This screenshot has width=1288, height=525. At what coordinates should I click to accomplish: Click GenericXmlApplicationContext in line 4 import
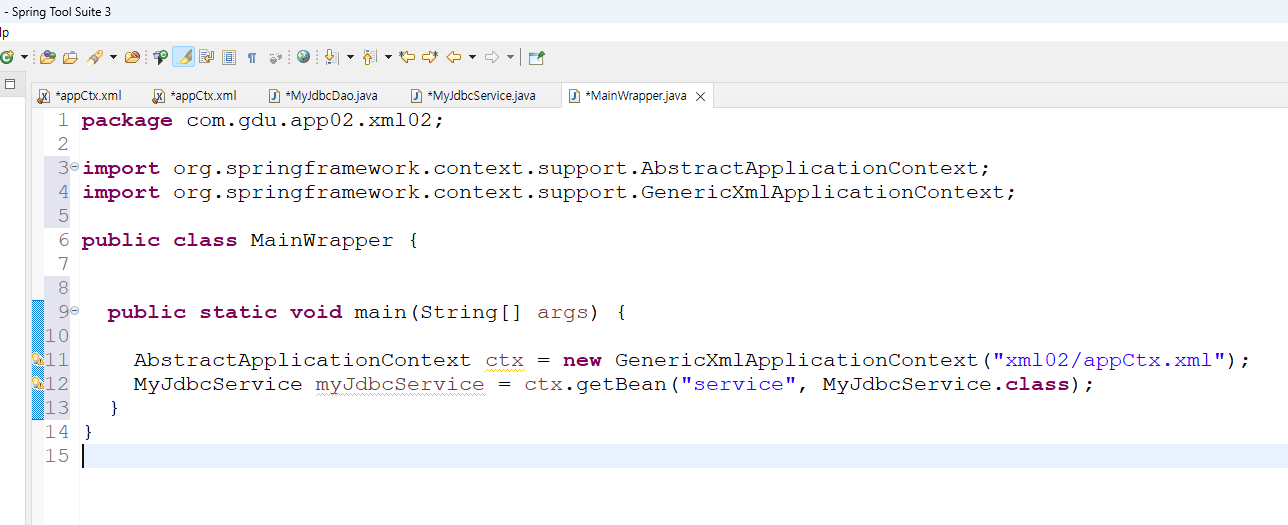(822, 192)
